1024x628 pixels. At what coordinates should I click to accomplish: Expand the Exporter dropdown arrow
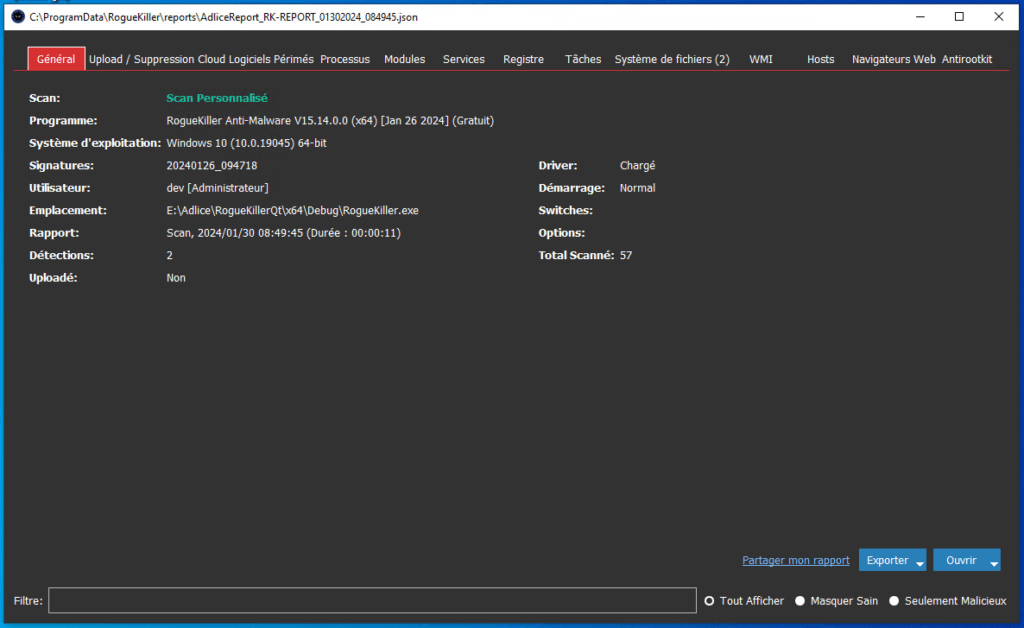pyautogui.click(x=919, y=562)
